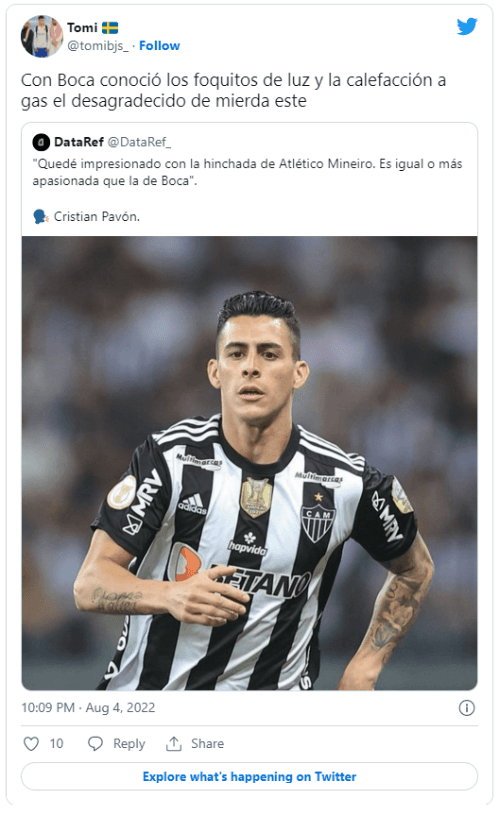Click the Twitter bird logo
Viewport: 500px width, 816px height.
pos(467,26)
